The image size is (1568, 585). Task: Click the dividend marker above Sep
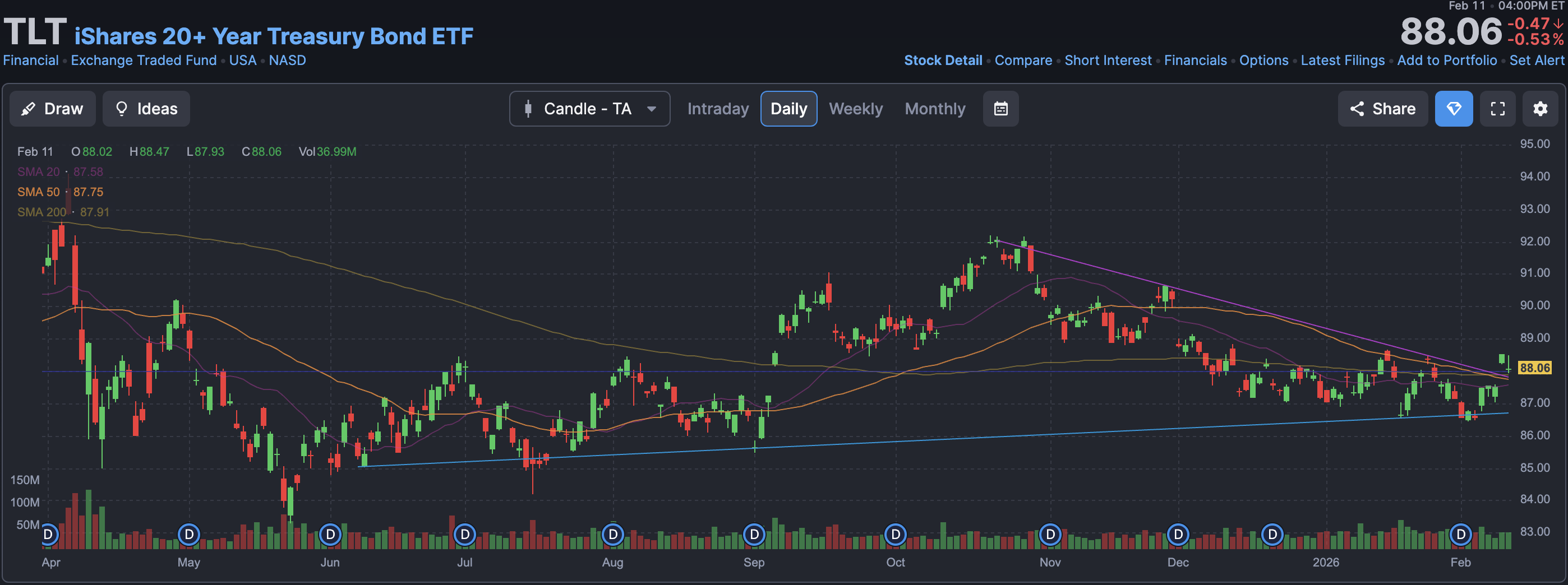[754, 535]
